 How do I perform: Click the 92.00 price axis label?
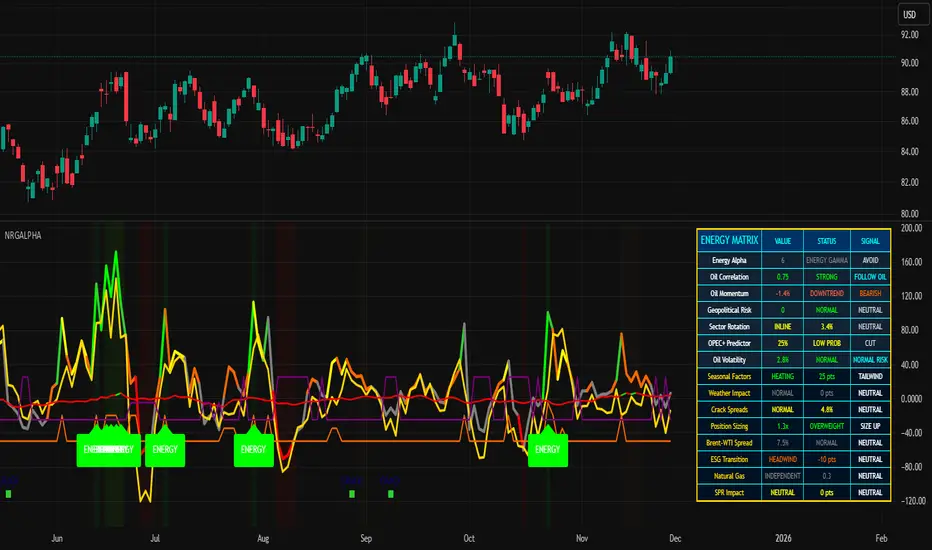click(x=909, y=35)
